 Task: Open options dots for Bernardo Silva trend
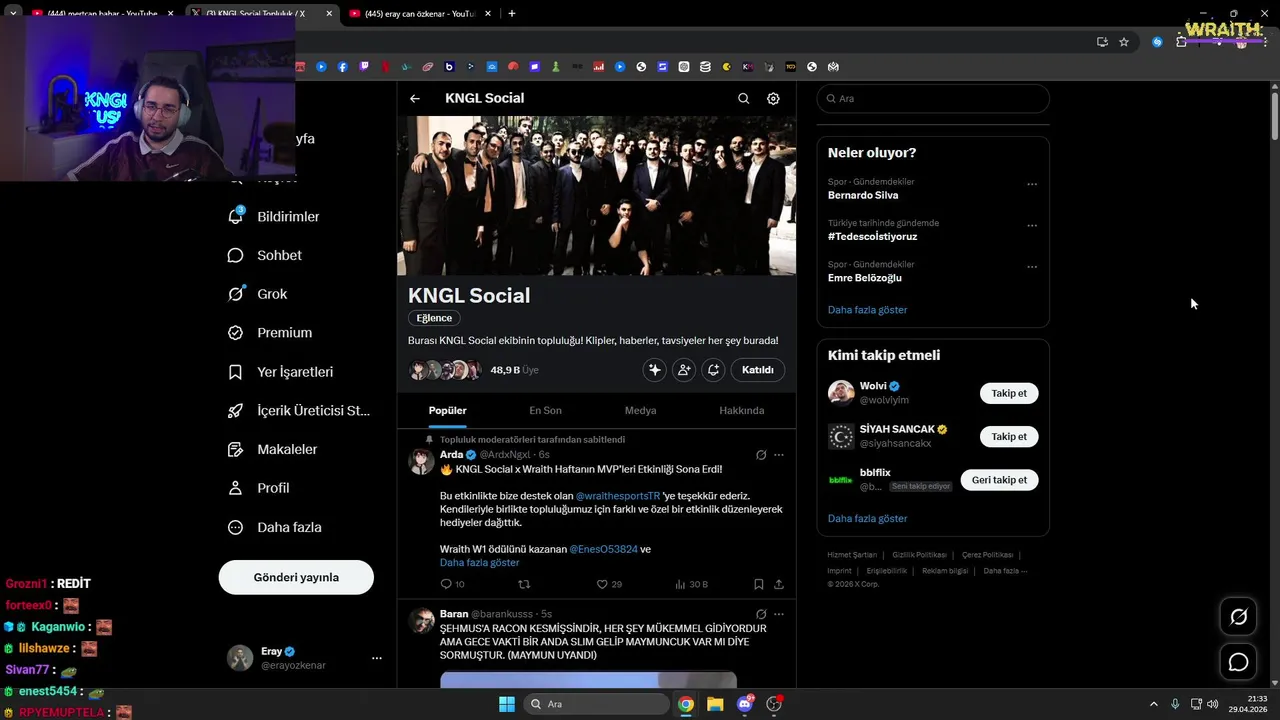click(x=1032, y=184)
